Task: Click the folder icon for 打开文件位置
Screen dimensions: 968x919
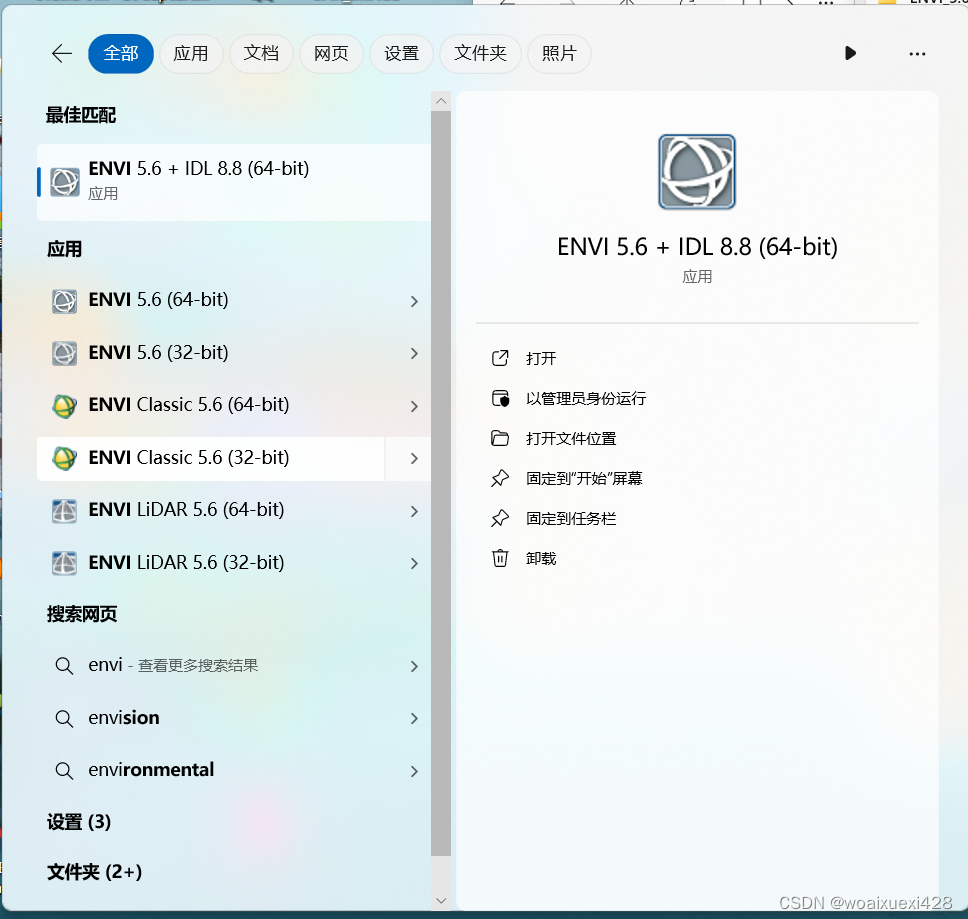Action: [x=499, y=438]
